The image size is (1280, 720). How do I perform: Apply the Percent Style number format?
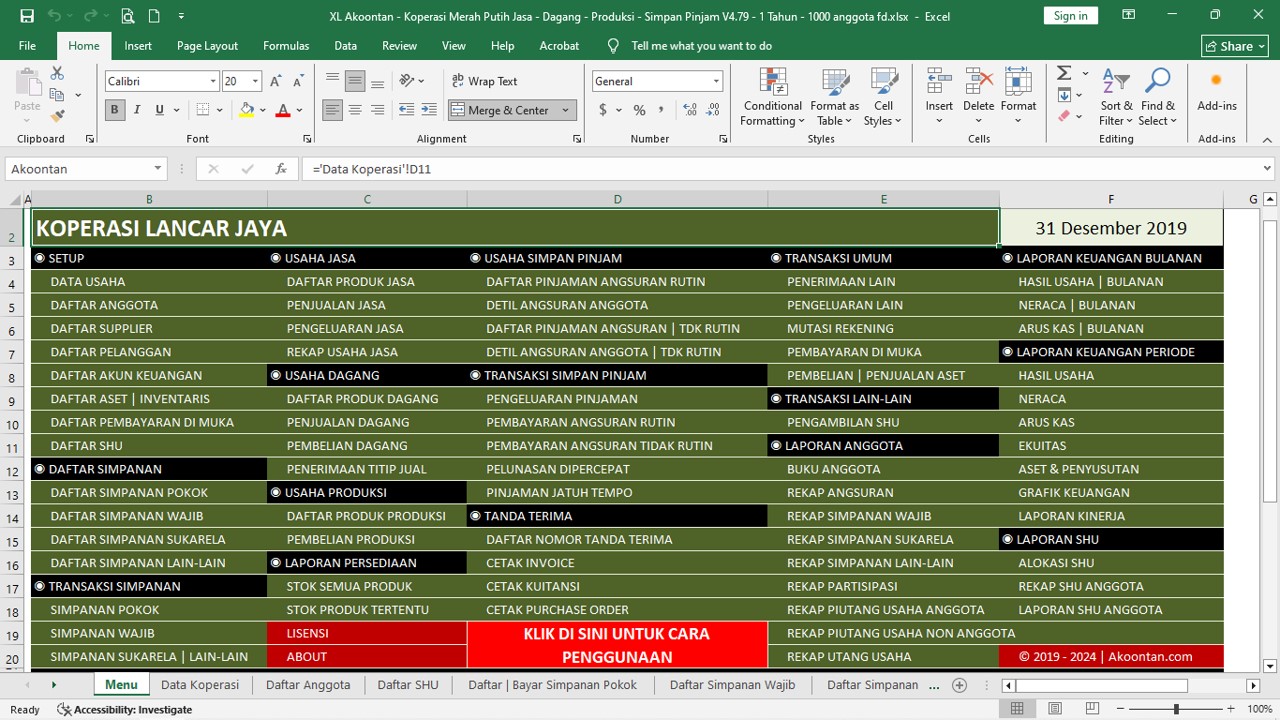639,110
